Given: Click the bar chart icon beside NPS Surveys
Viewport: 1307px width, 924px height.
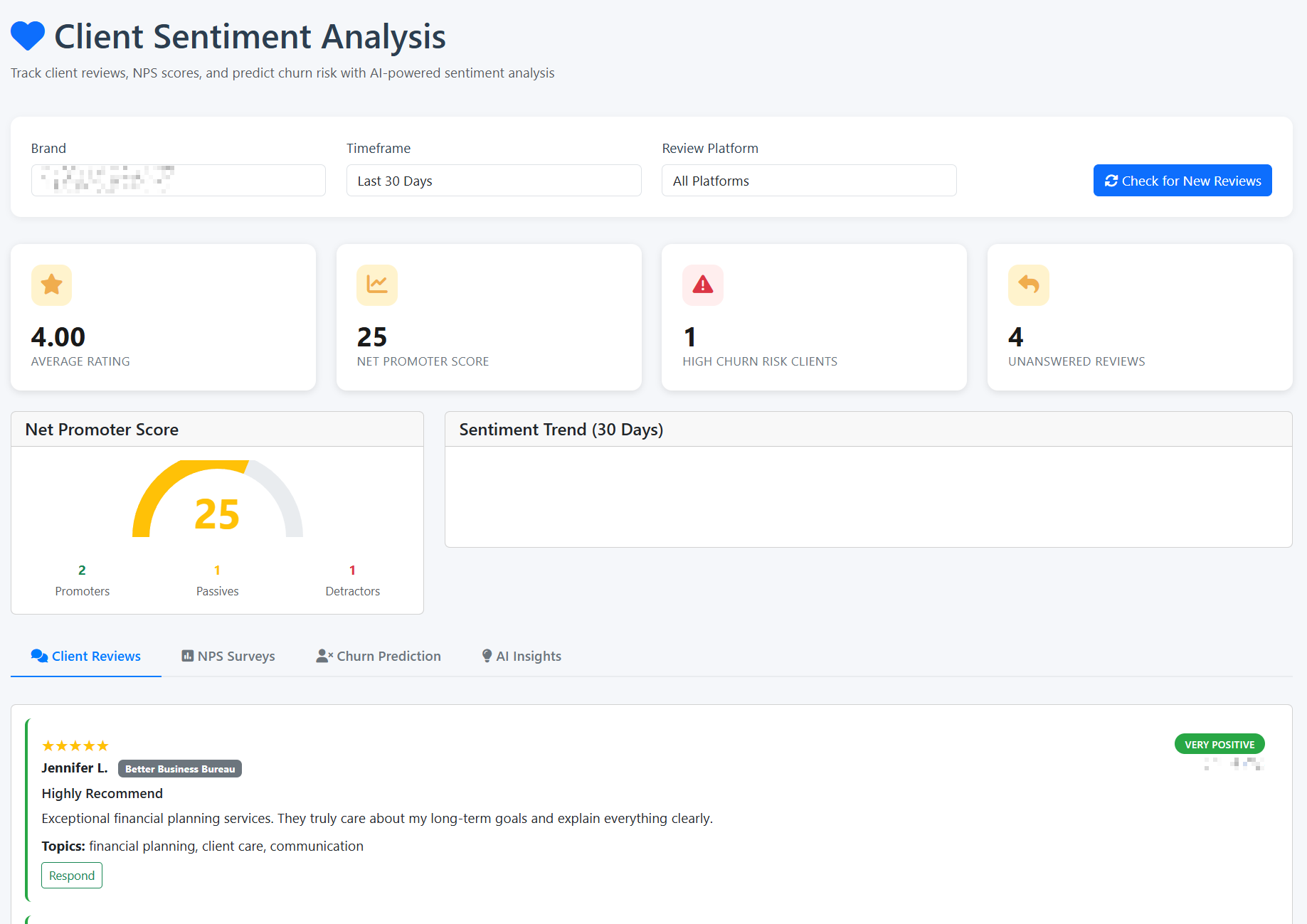Looking at the screenshot, I should click(x=187, y=655).
